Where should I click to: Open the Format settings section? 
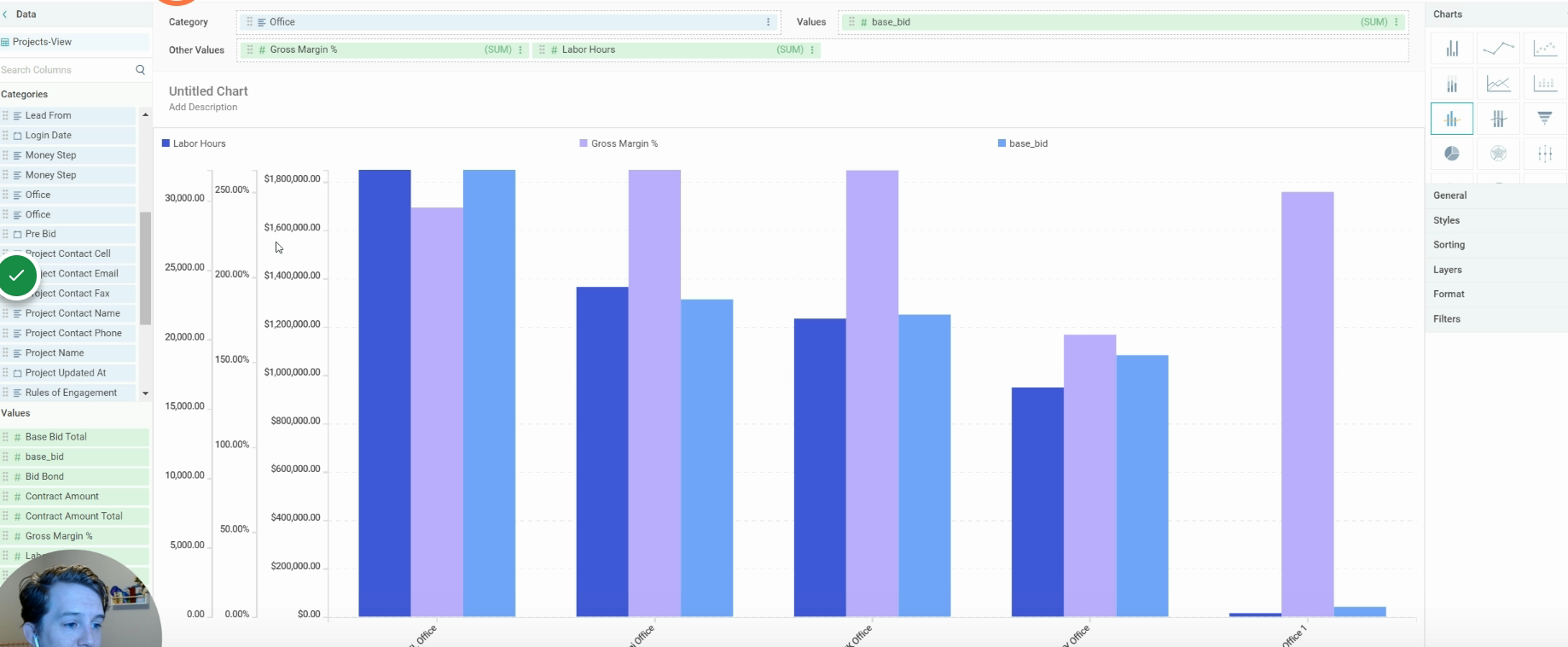[x=1496, y=294]
